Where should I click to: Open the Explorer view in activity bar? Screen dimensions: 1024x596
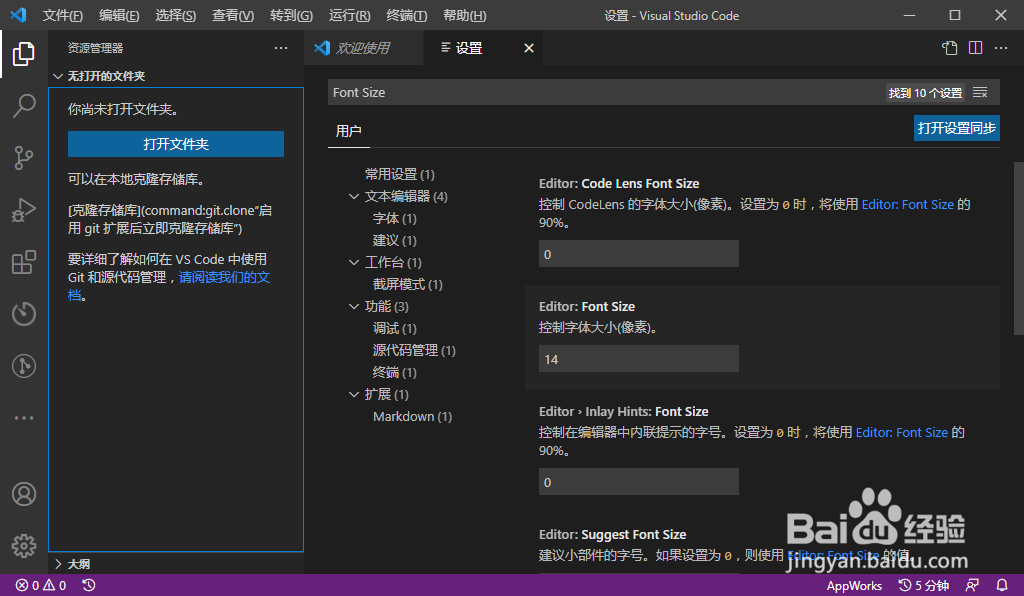point(24,54)
